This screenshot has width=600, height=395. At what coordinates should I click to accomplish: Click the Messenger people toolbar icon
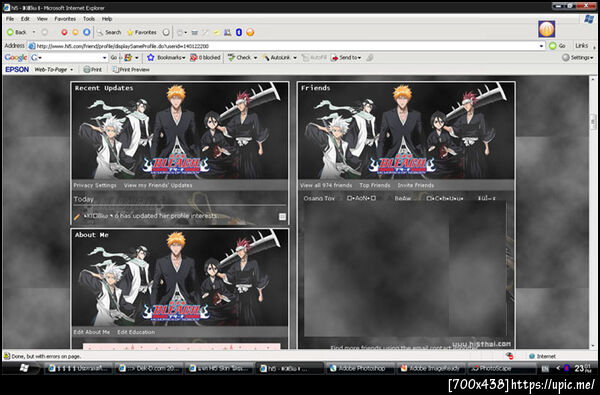(x=228, y=33)
